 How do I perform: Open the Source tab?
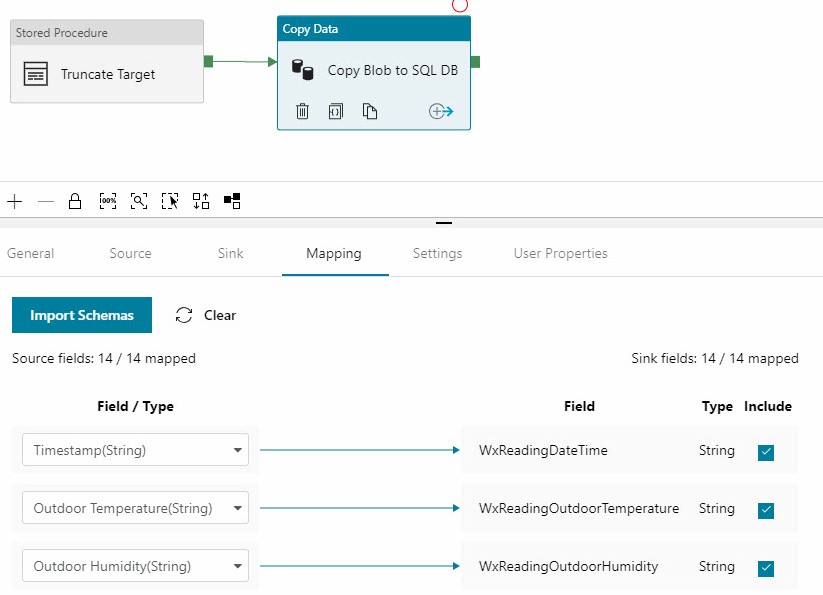click(x=130, y=253)
